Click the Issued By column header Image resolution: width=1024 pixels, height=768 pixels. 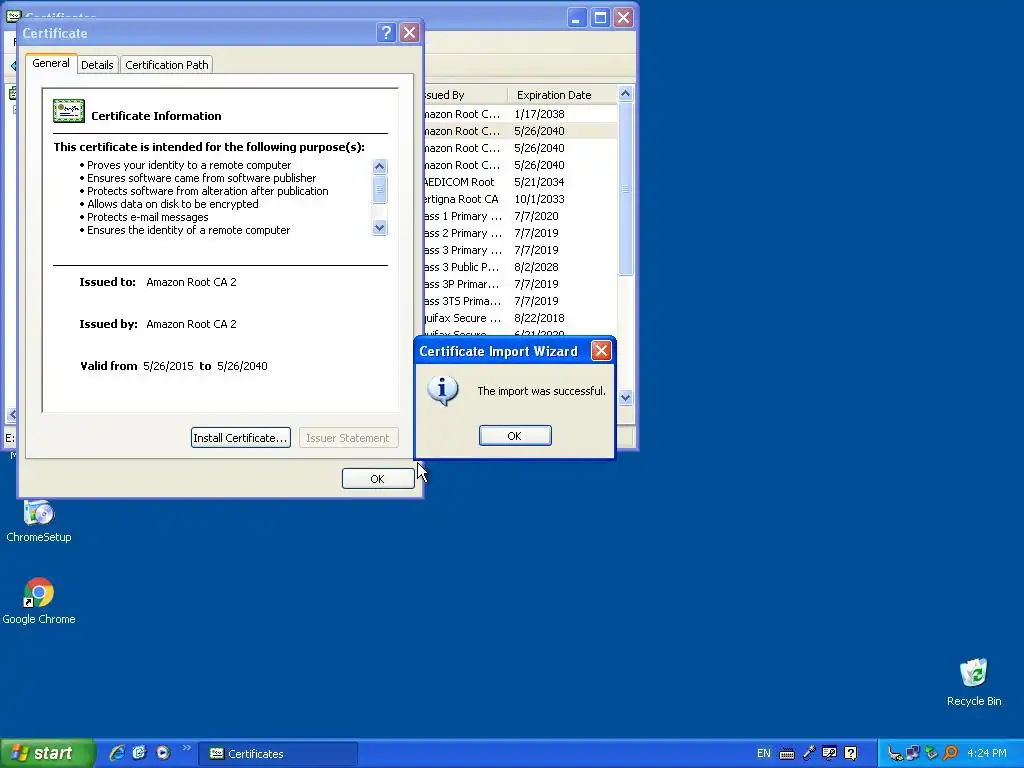click(x=464, y=95)
